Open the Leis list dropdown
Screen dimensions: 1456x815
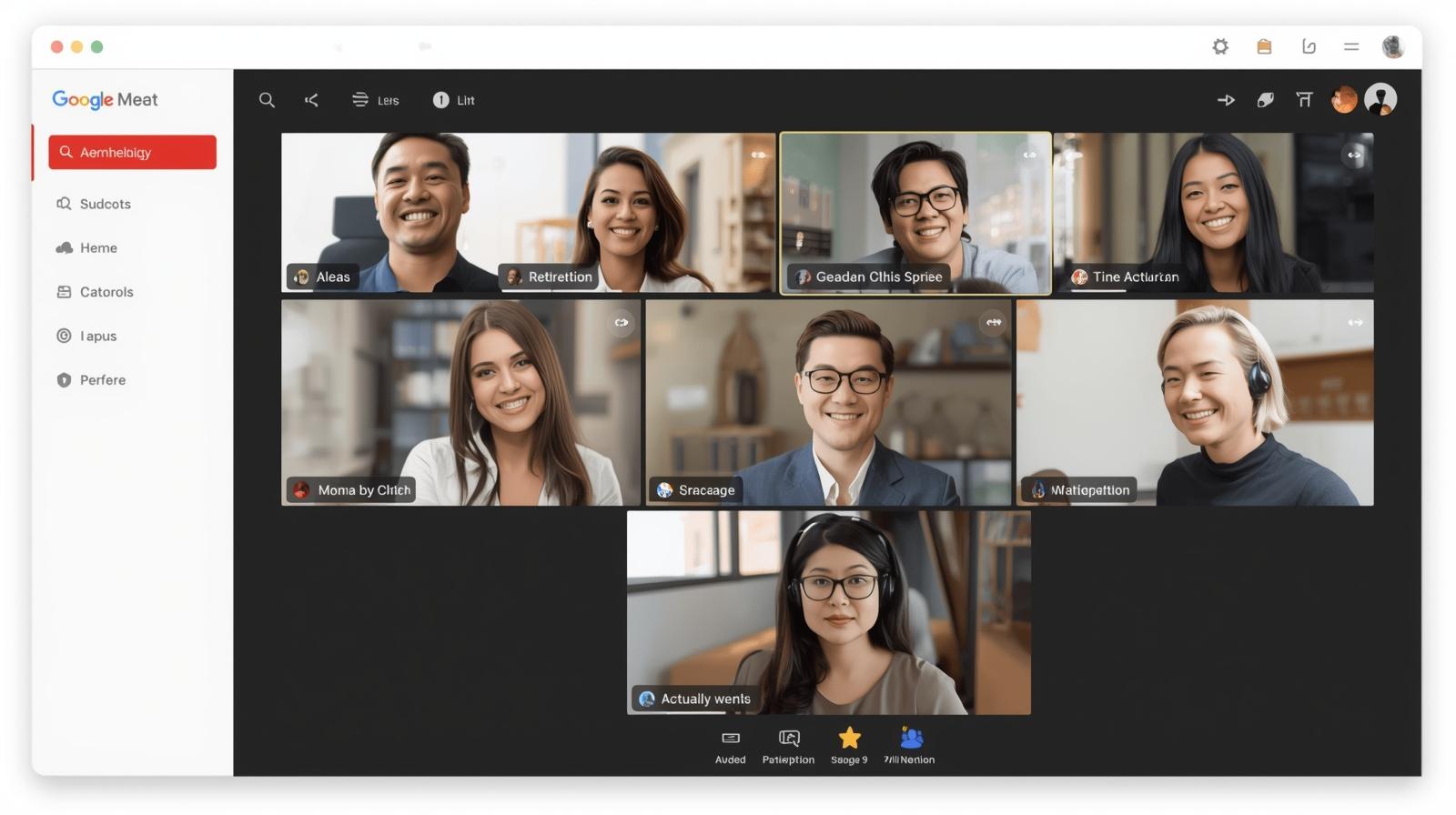coord(375,100)
